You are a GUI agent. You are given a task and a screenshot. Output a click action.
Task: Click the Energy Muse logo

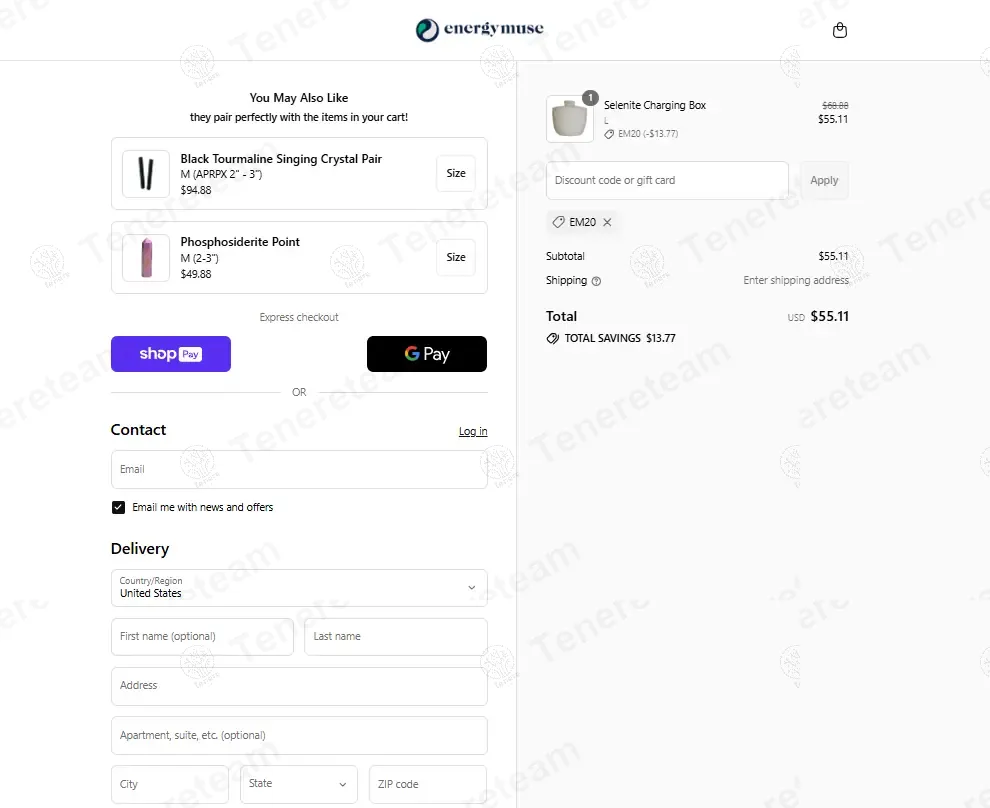[480, 30]
